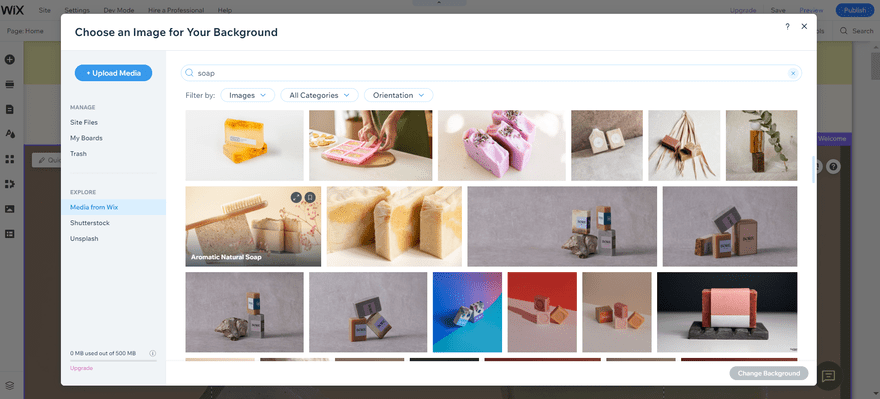880x399 pixels.
Task: Open the Add Elements plus icon in editor sidebar
Action: pos(10,59)
